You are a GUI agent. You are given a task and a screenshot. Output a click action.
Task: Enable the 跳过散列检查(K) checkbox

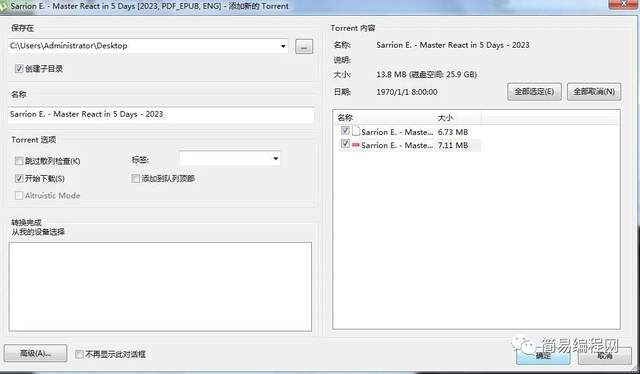tap(19, 161)
